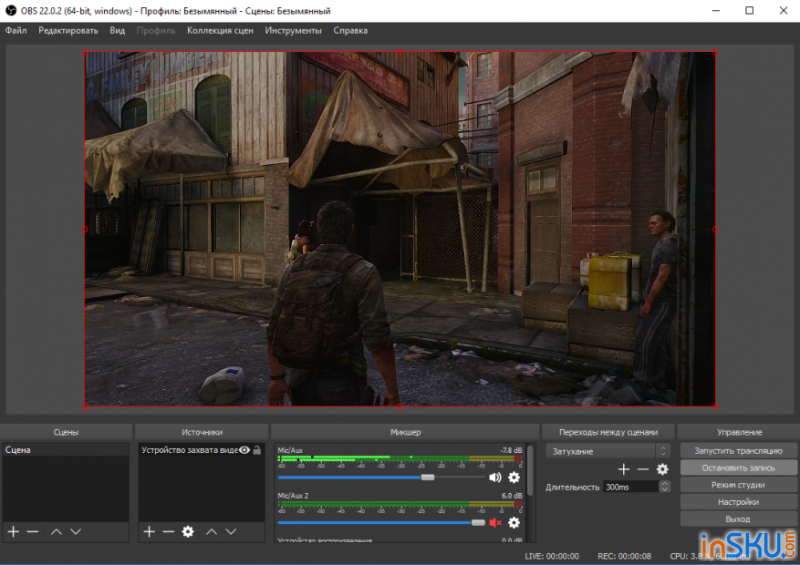The image size is (800, 565).
Task: Click the REC: 00:00:08 status text
Action: 624,556
